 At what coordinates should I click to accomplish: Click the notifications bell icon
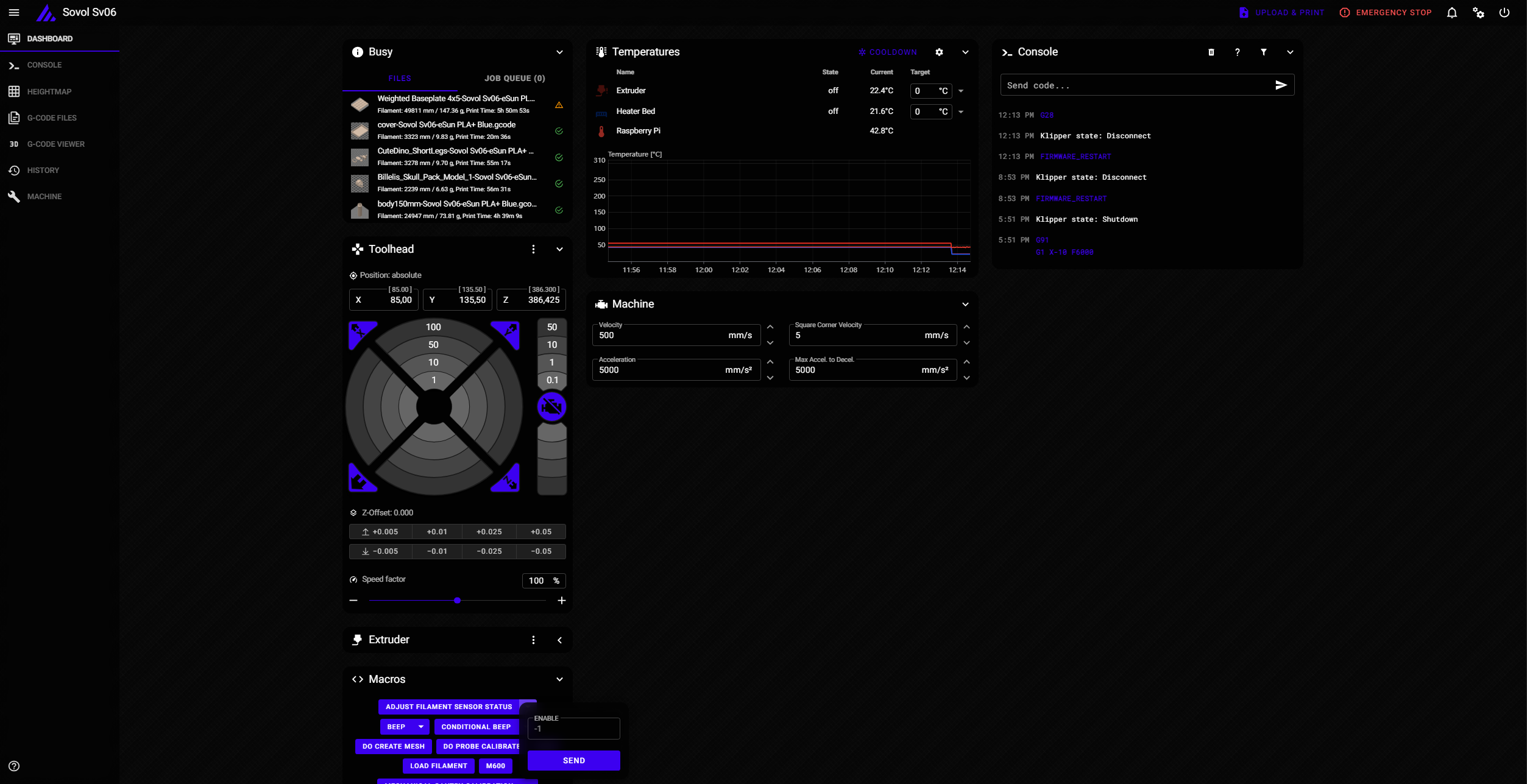1451,13
